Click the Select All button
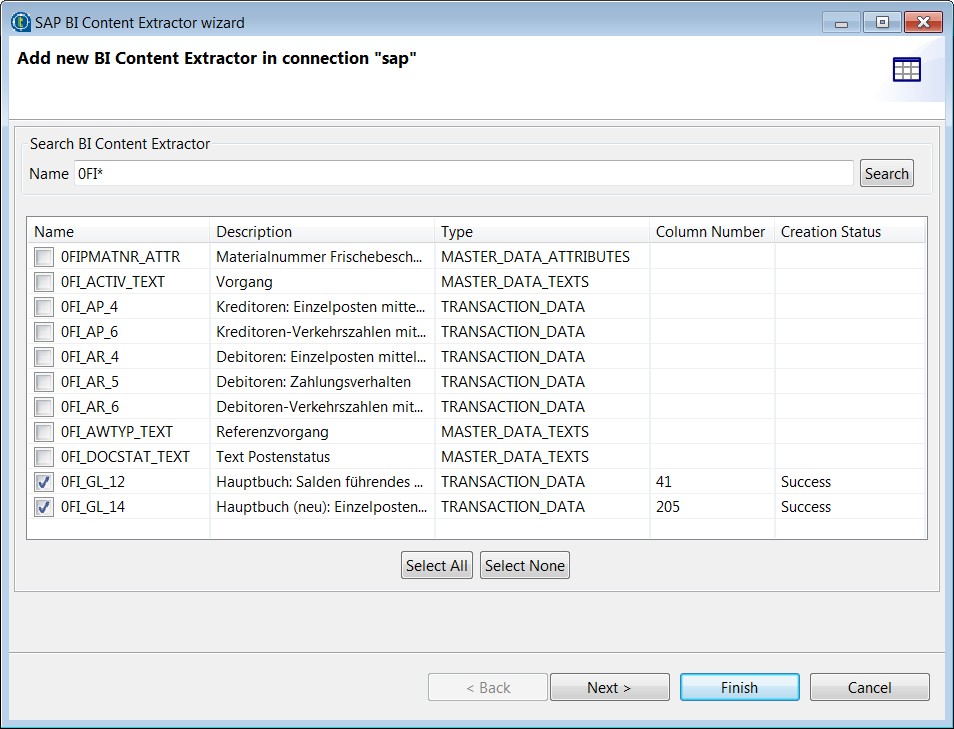Viewport: 954px width, 729px height. [436, 566]
